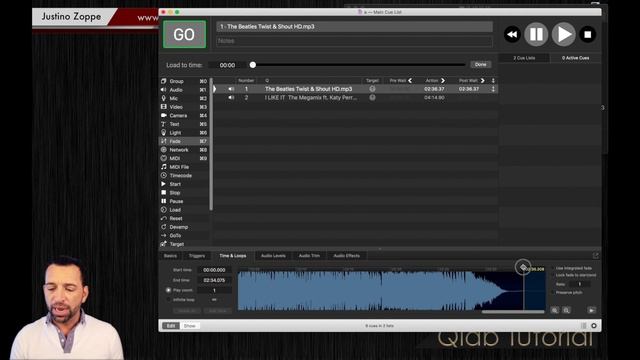Pause all cues with the transport pause button
640x360 pixels.
[x=536, y=34]
